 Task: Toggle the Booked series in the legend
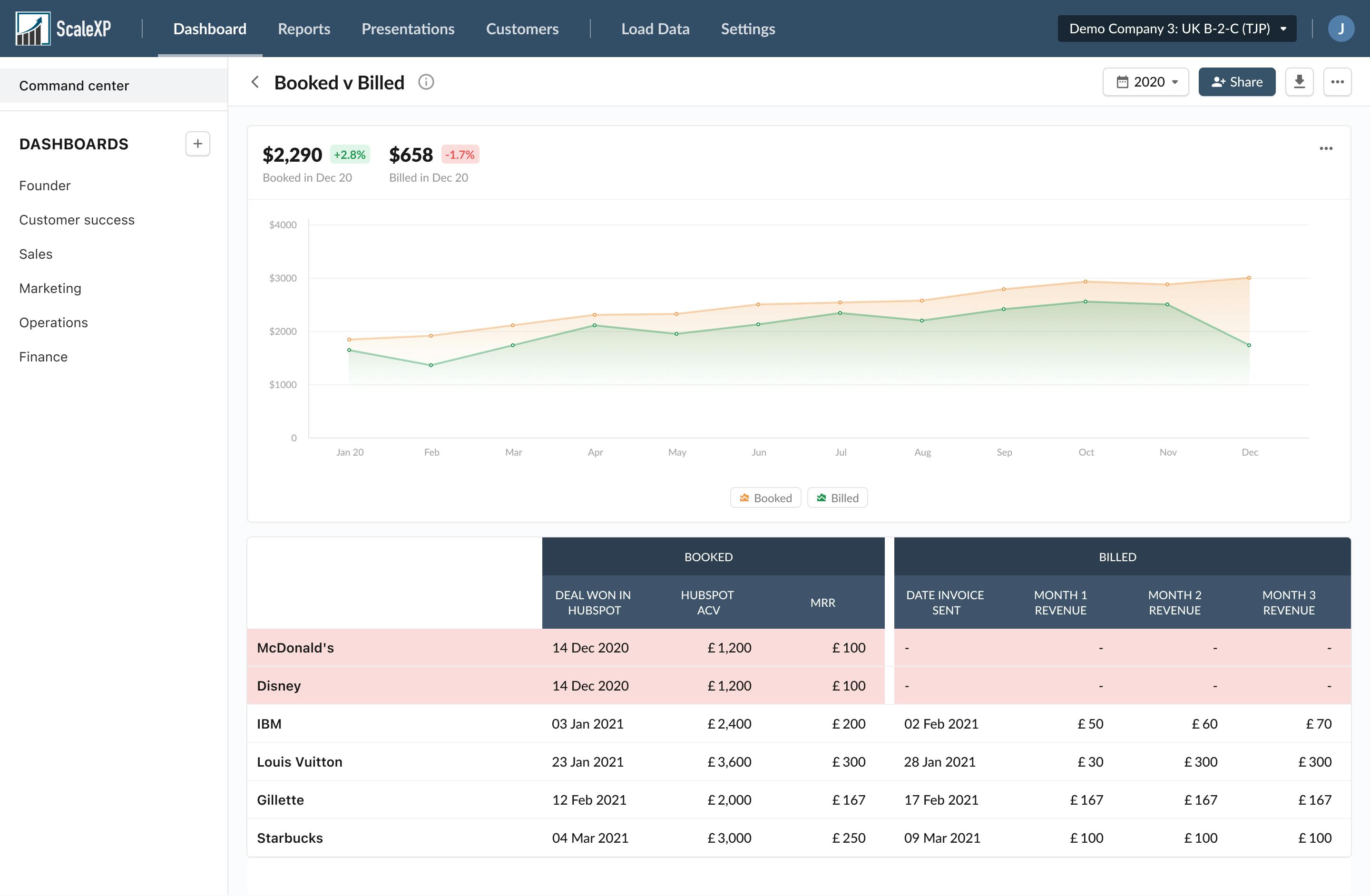(765, 497)
